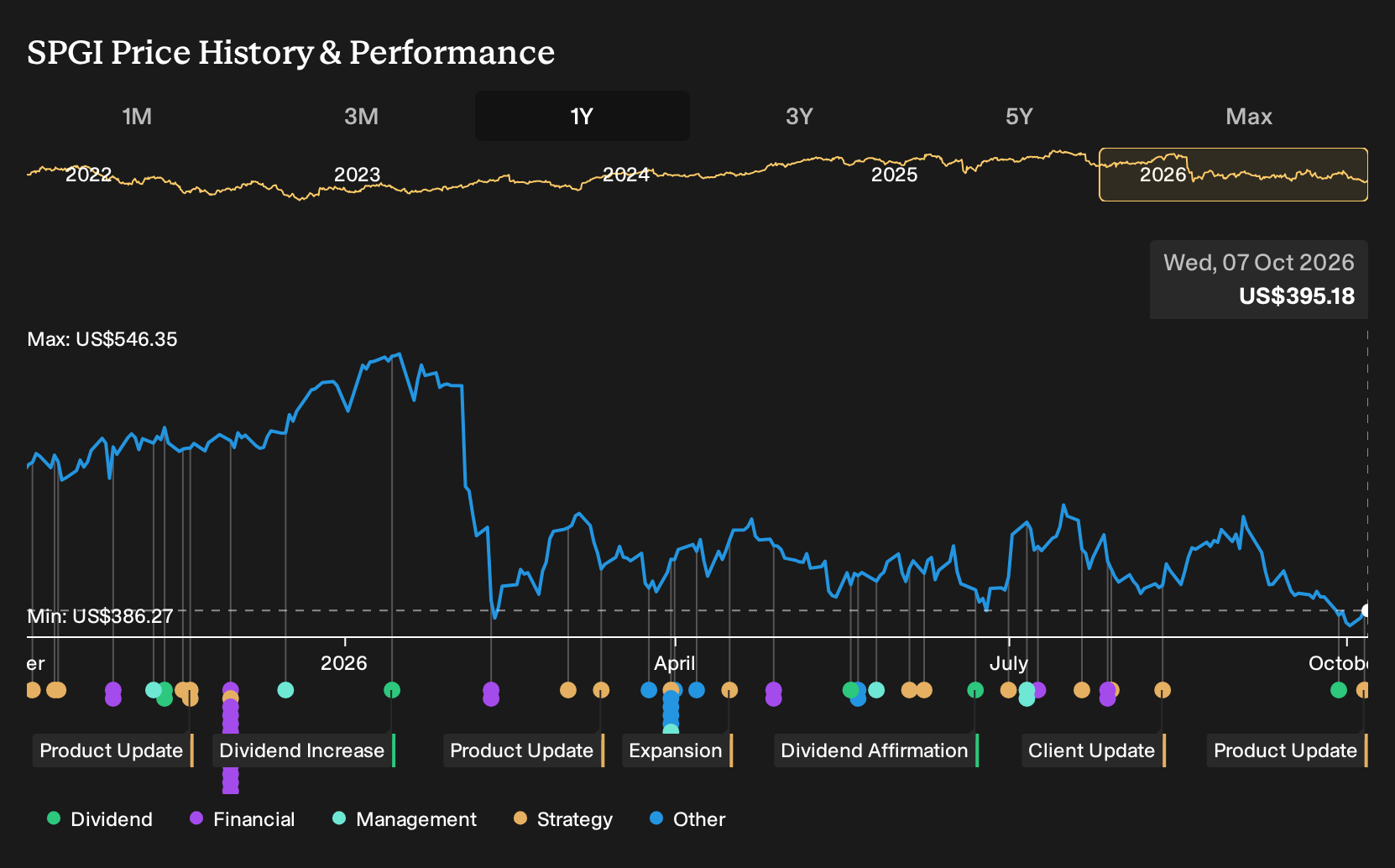The width and height of the screenshot is (1395, 868).
Task: Click orange Strategy marker linked to Expansion tag
Action: click(x=729, y=690)
